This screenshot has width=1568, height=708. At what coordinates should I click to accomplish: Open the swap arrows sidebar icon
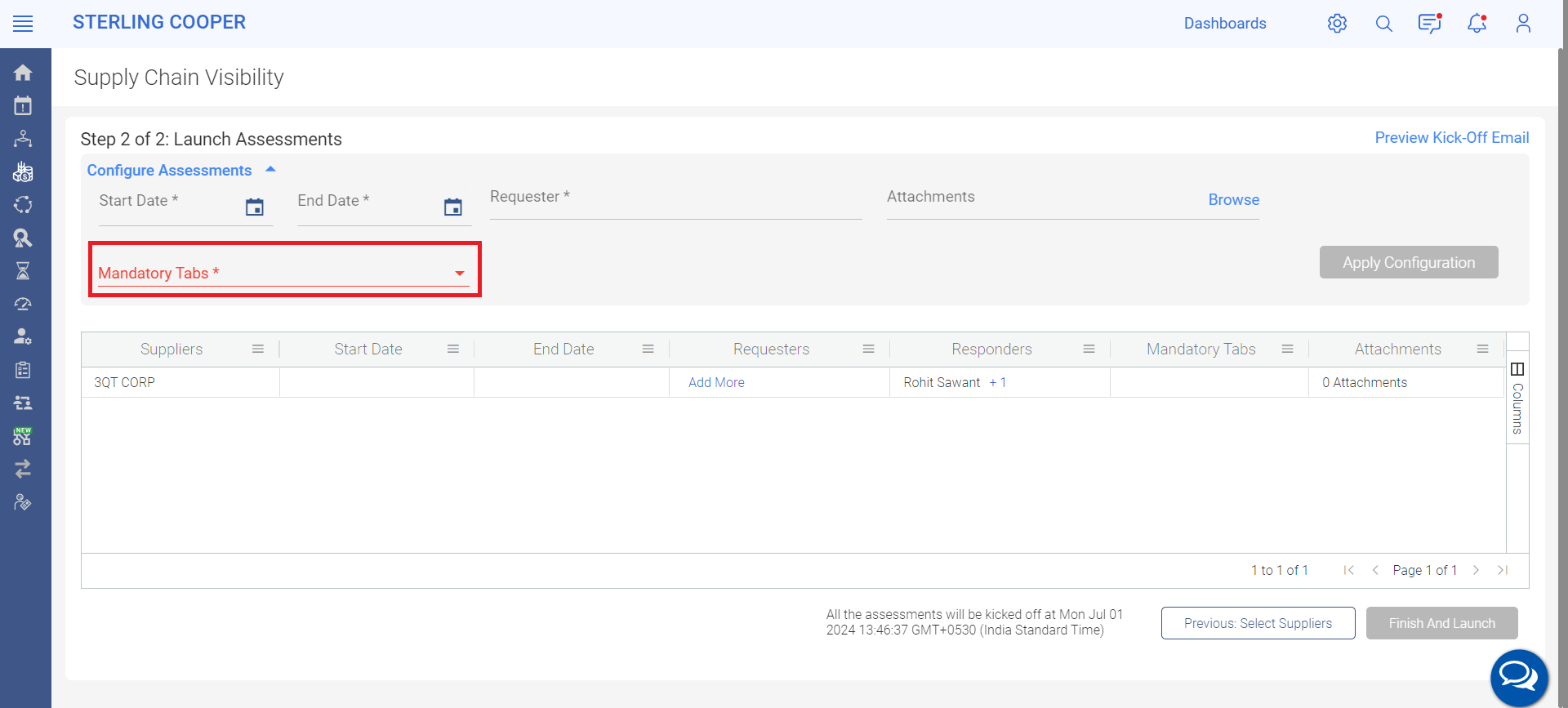point(23,469)
